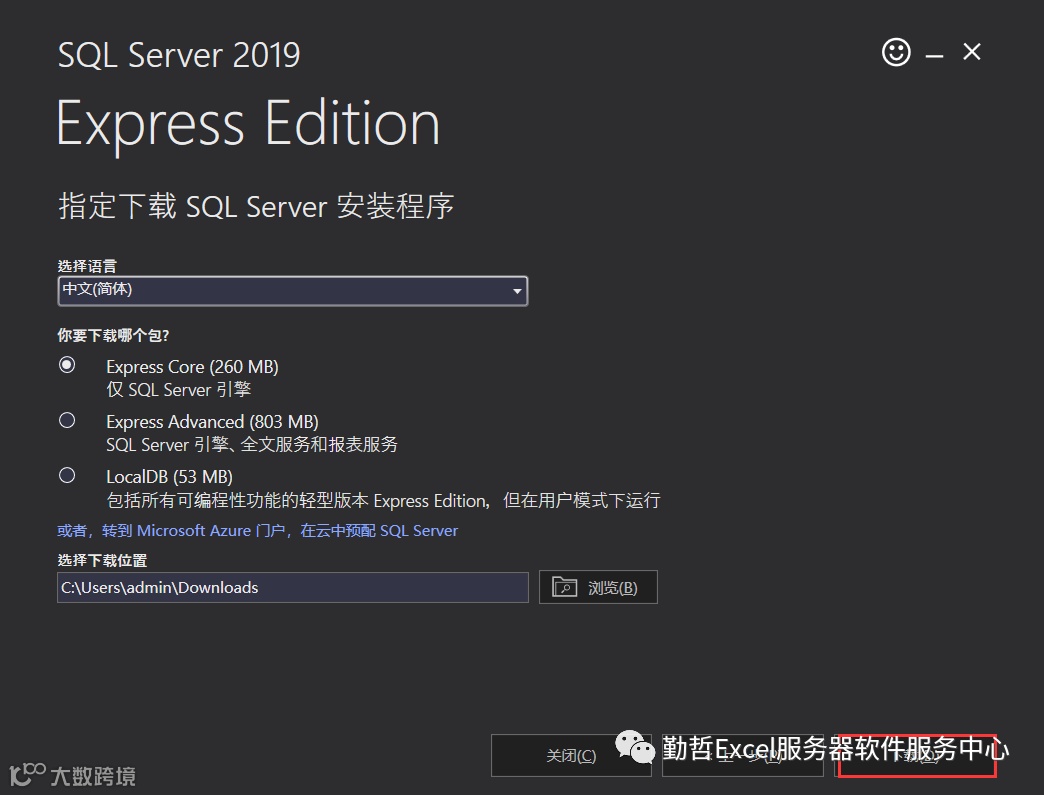Click the LocalDB description mentioning 用户模式下运行
The width and height of the screenshot is (1044, 795).
[x=384, y=500]
